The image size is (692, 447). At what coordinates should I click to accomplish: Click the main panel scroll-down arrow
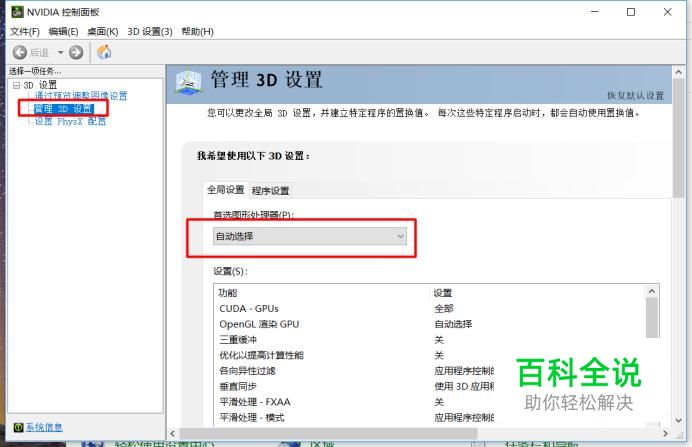(679, 420)
